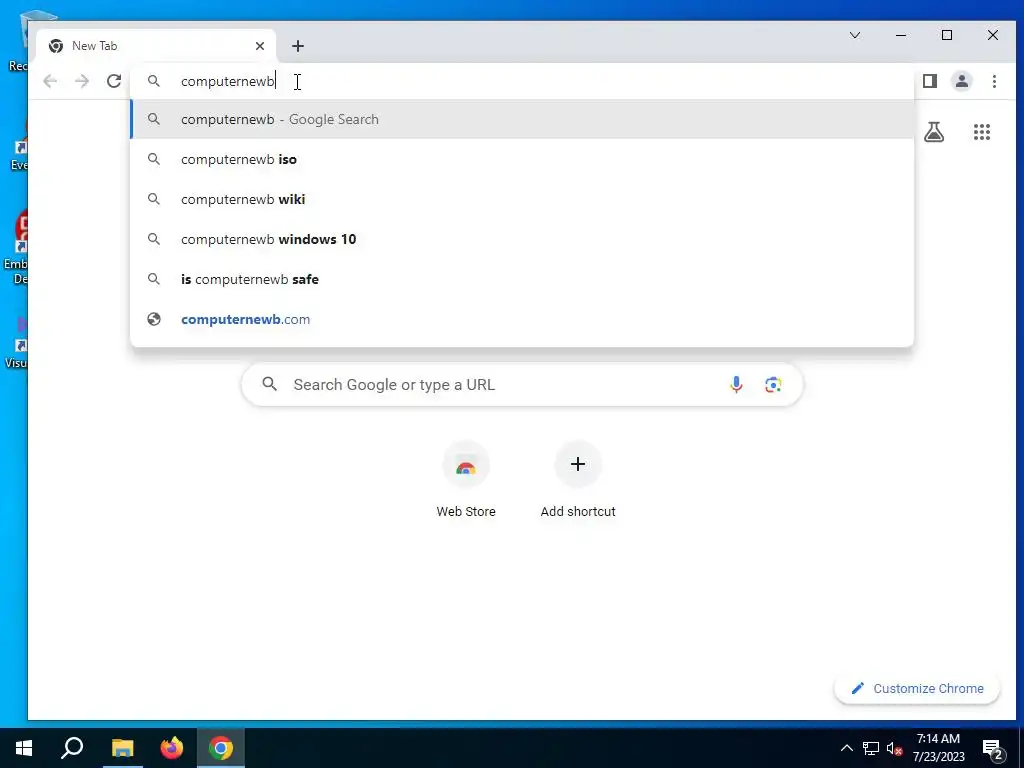This screenshot has height=768, width=1024.
Task: Click the Customize Chrome button
Action: (917, 688)
